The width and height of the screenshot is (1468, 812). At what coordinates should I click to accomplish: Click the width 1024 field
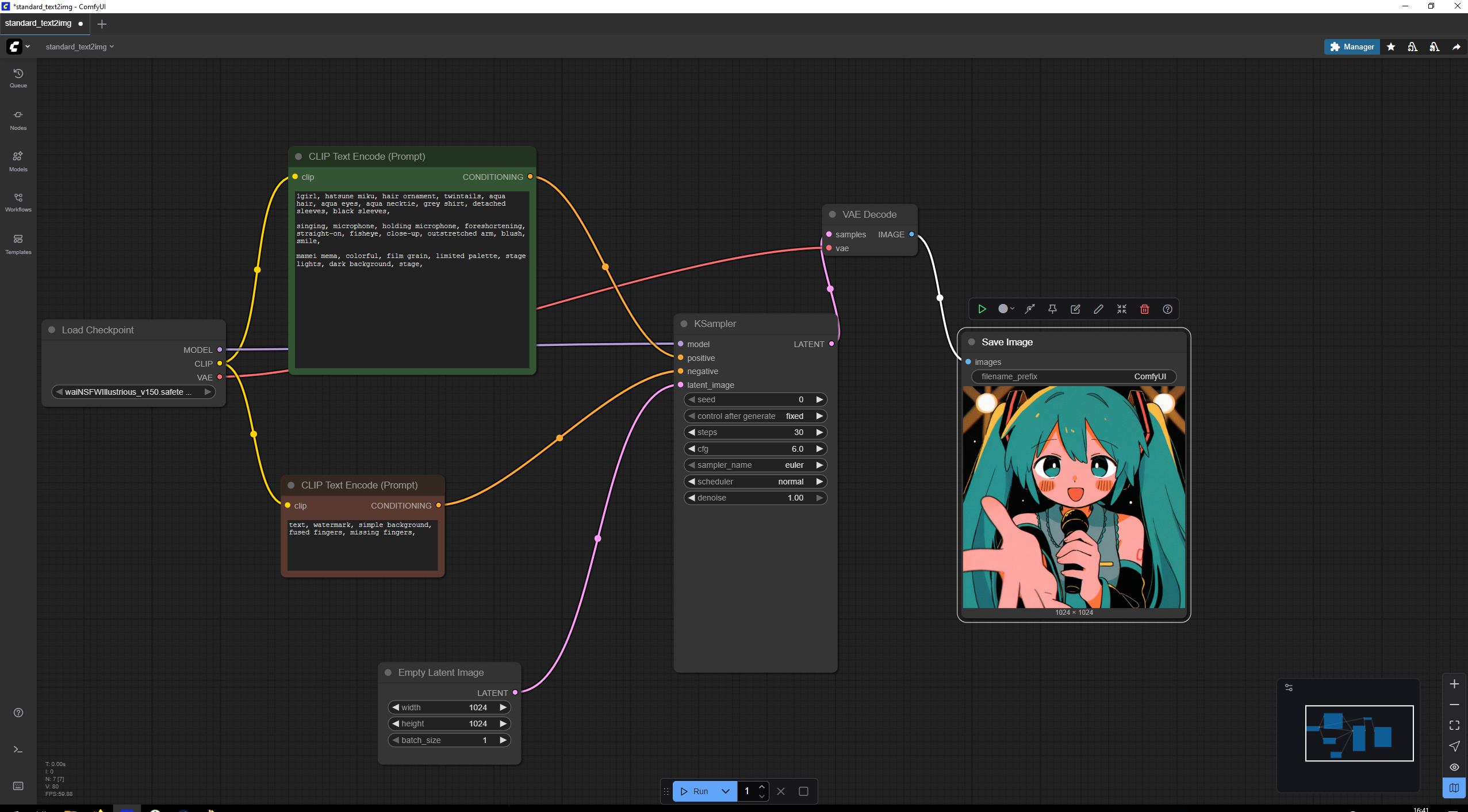click(449, 707)
